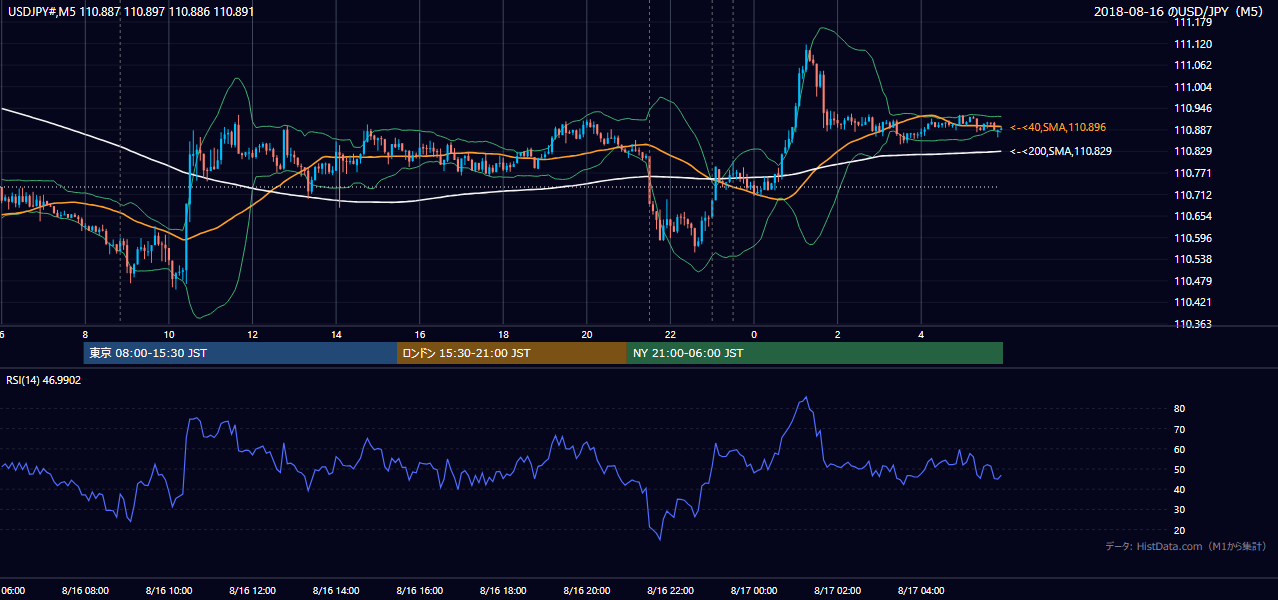1278x600 pixels.
Task: Select the orange 40 SMA 110.896 label
Action: pyautogui.click(x=1058, y=128)
